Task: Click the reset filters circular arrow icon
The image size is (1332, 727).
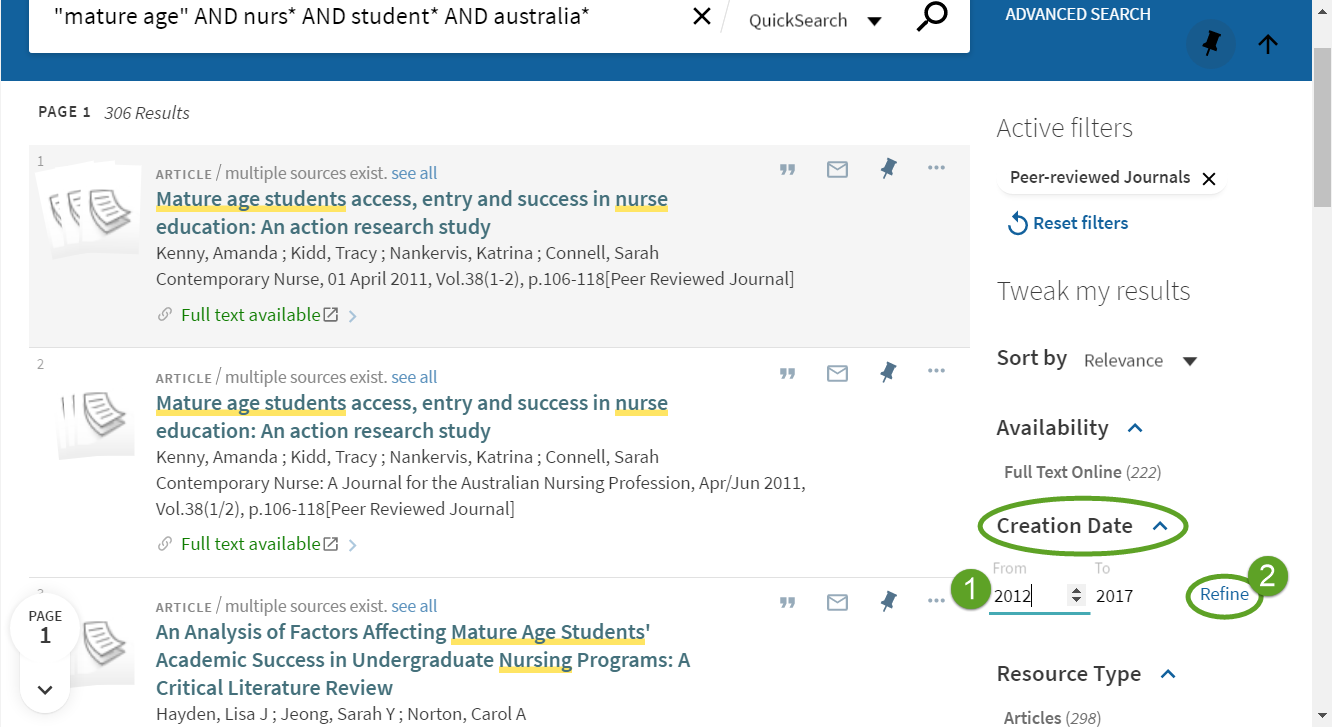Action: tap(1017, 223)
